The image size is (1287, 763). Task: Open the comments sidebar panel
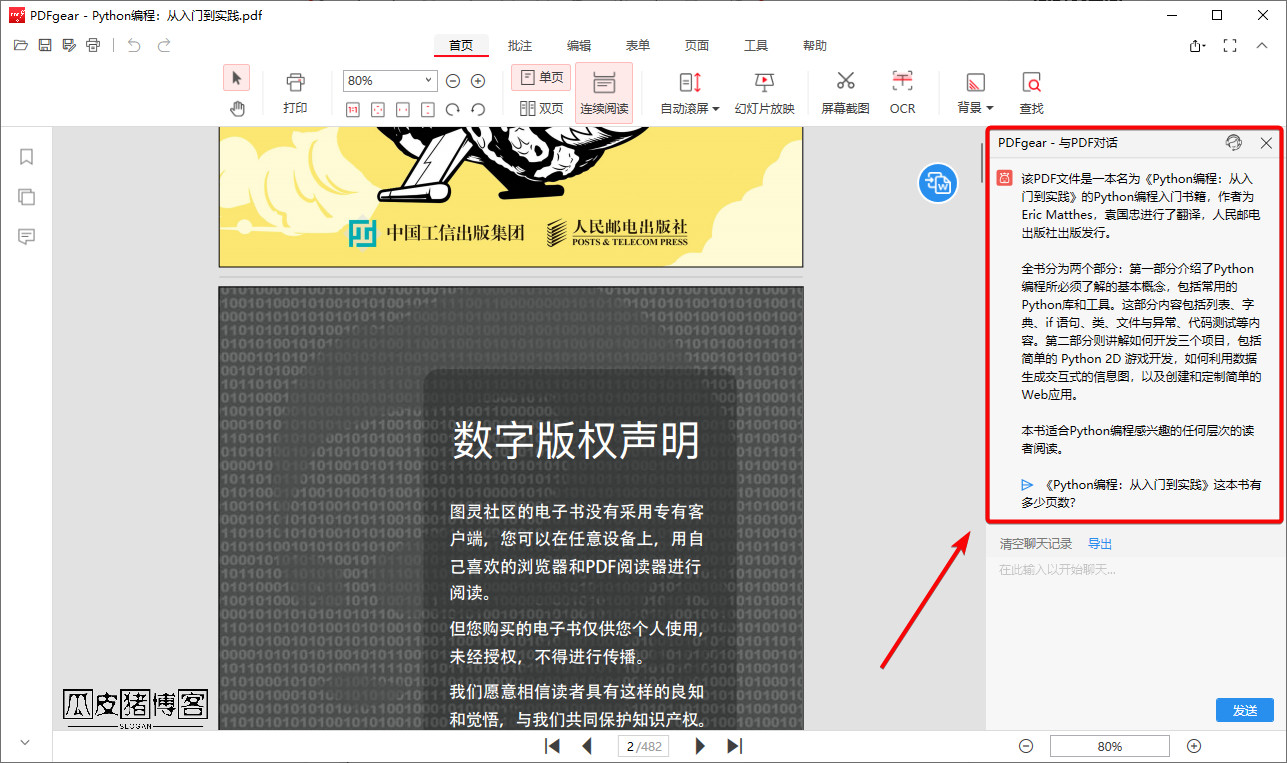(27, 237)
